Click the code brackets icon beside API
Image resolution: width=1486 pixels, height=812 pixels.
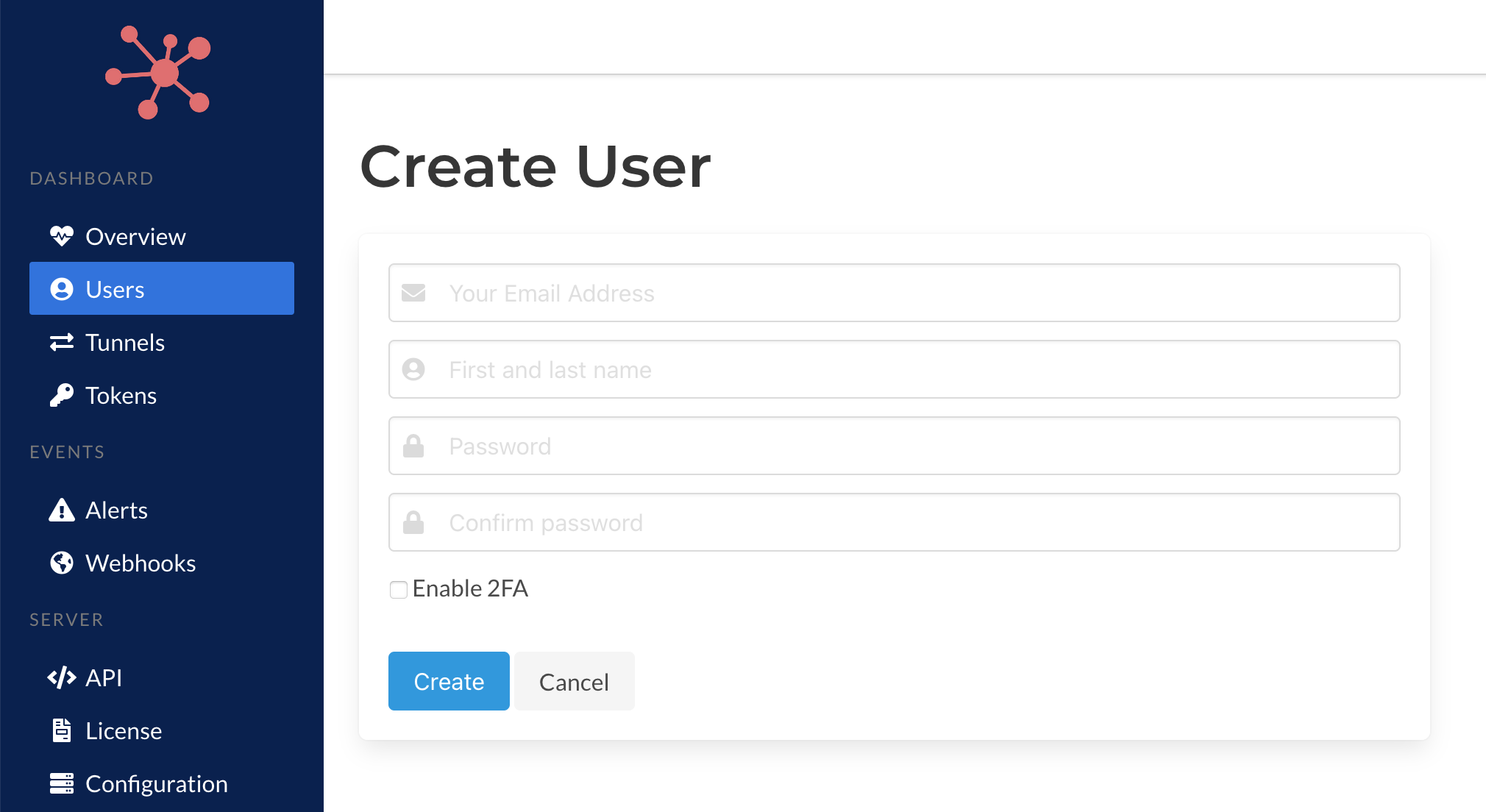click(62, 677)
